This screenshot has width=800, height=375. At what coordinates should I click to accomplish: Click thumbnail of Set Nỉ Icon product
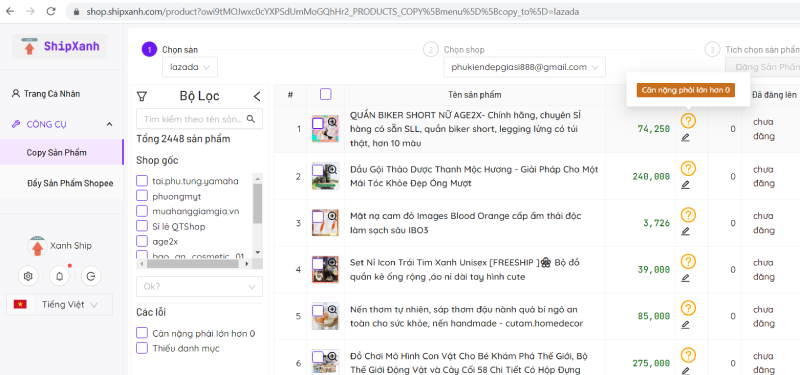326,269
